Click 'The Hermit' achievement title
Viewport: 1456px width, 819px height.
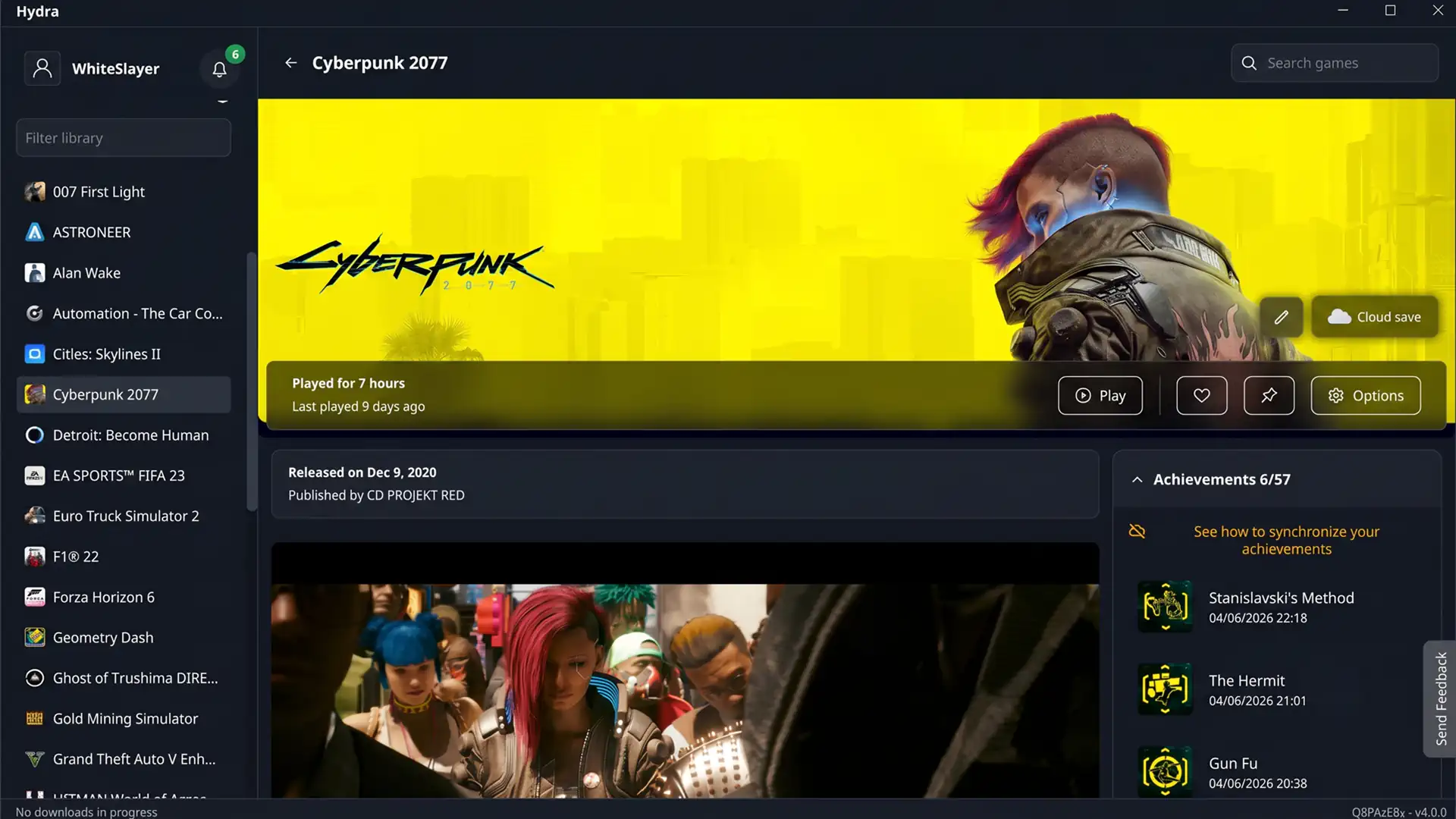click(1247, 680)
